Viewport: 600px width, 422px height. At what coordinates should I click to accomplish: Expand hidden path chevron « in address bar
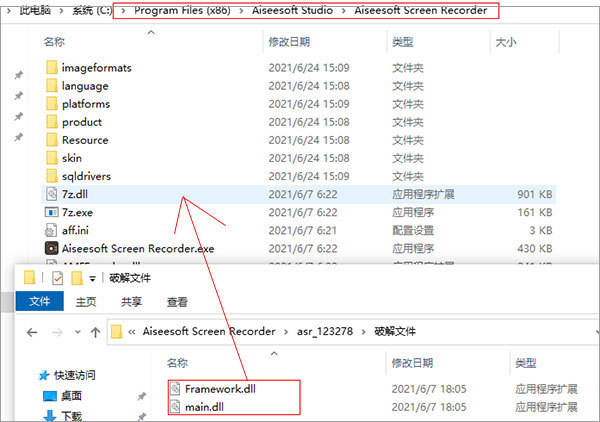(x=132, y=332)
